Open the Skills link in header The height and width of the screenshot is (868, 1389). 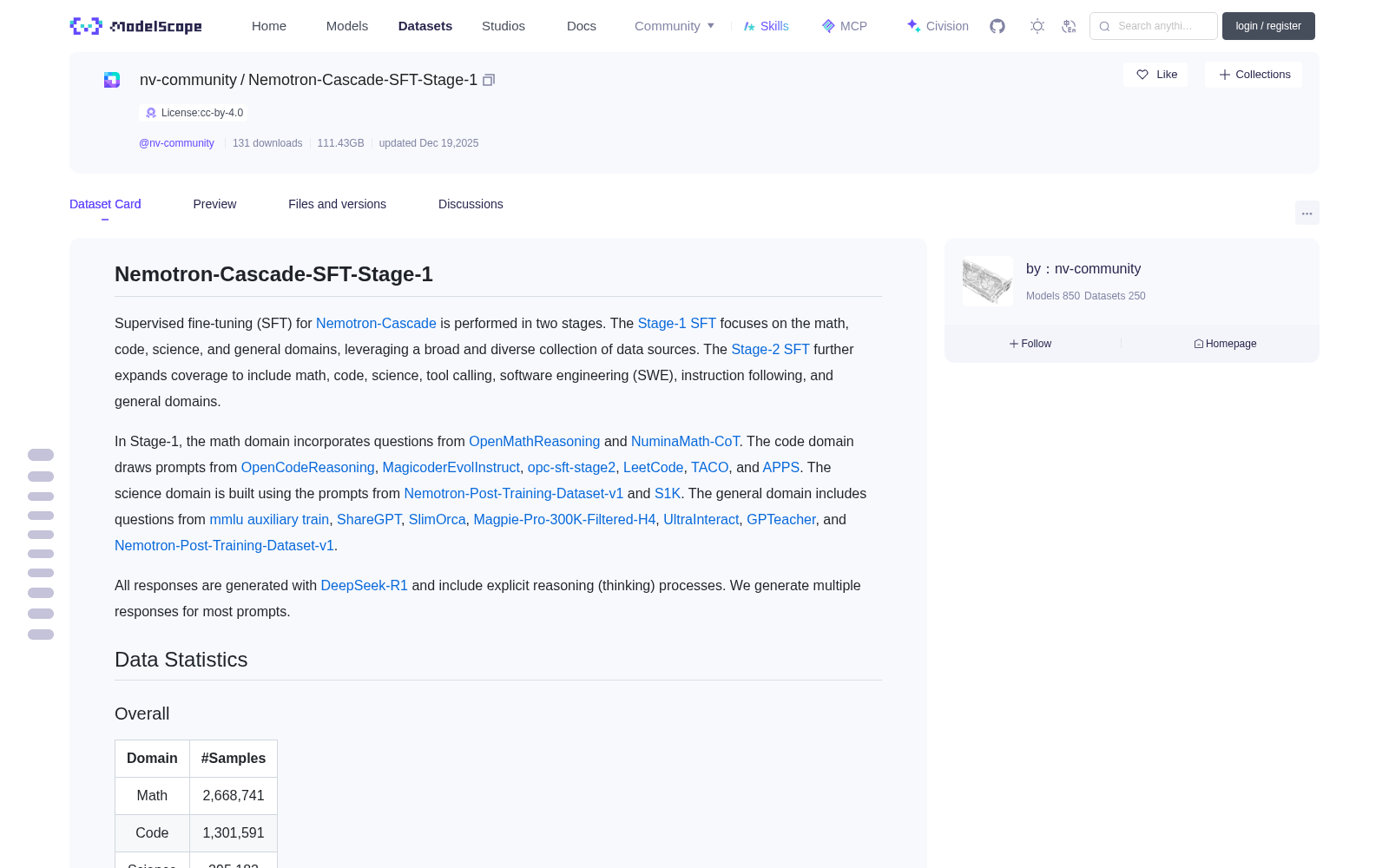pos(767,26)
